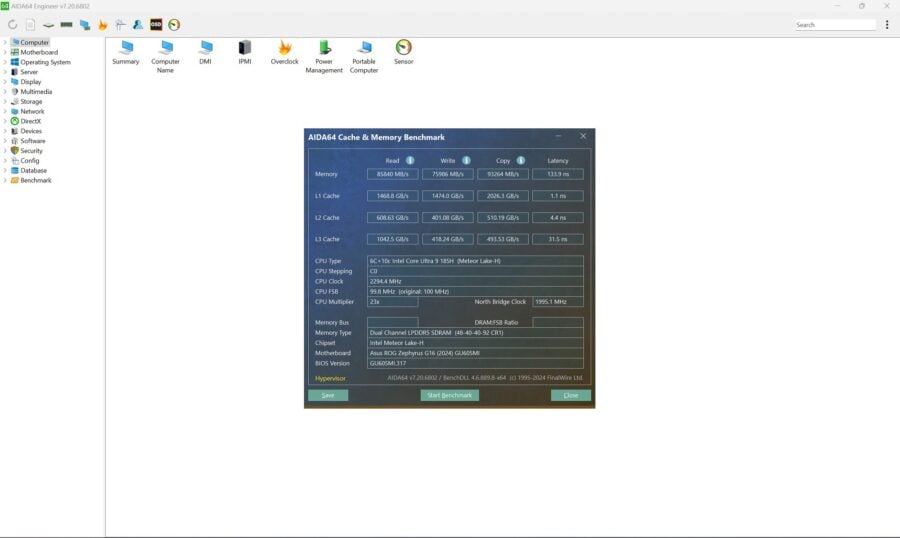Click the info icon next to Copy
Viewport: 900px width, 538px height.
click(521, 160)
